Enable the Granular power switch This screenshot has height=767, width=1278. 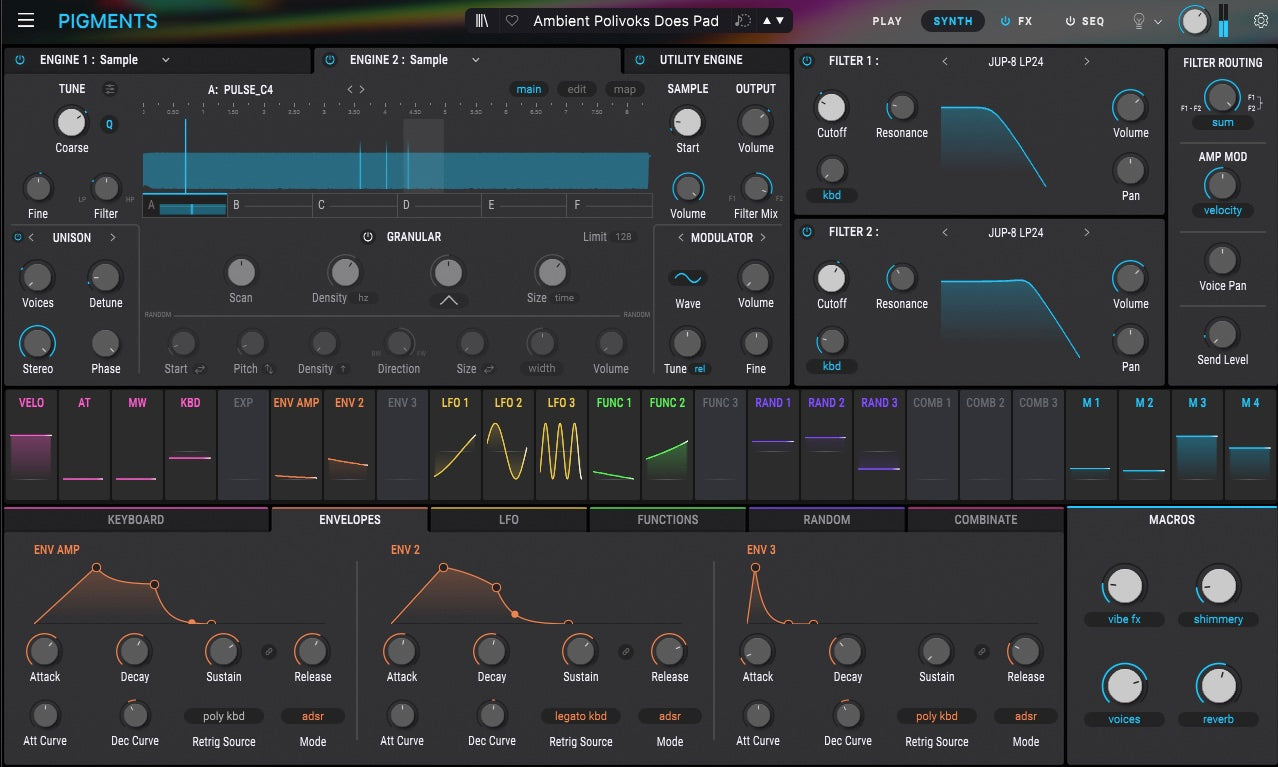click(x=368, y=237)
